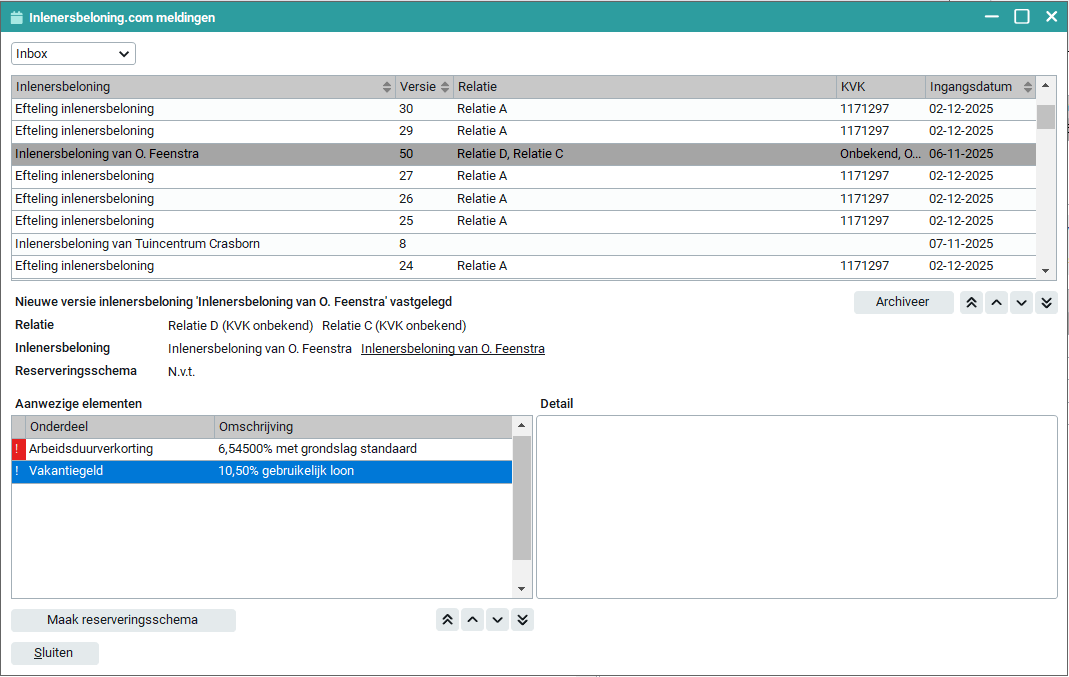Image resolution: width=1069 pixels, height=677 pixels.
Task: Sort list by Inlenersbeloning column
Action: 200,87
